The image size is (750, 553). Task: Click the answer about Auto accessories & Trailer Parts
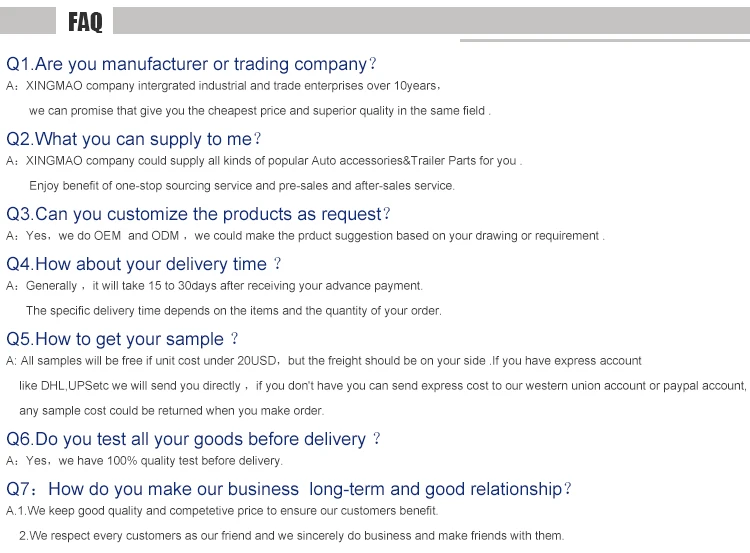click(263, 161)
